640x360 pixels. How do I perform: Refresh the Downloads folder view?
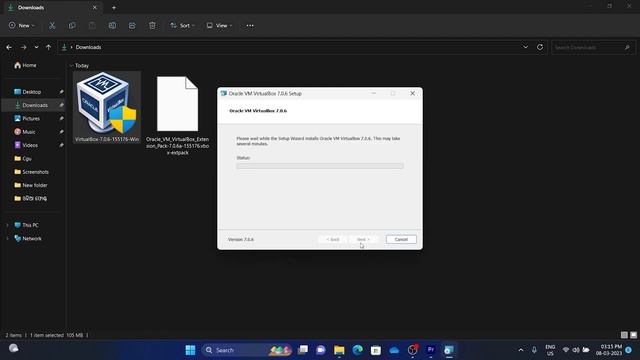(x=540, y=47)
